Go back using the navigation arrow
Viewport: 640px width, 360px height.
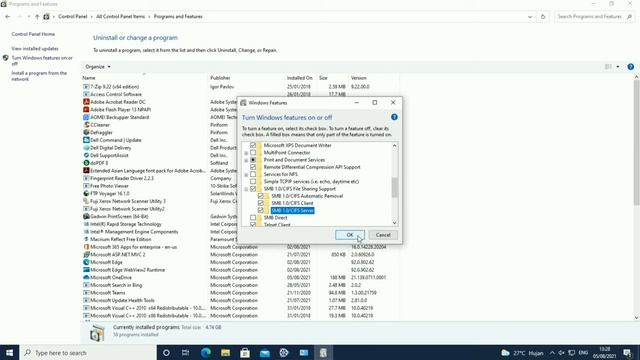(8, 17)
